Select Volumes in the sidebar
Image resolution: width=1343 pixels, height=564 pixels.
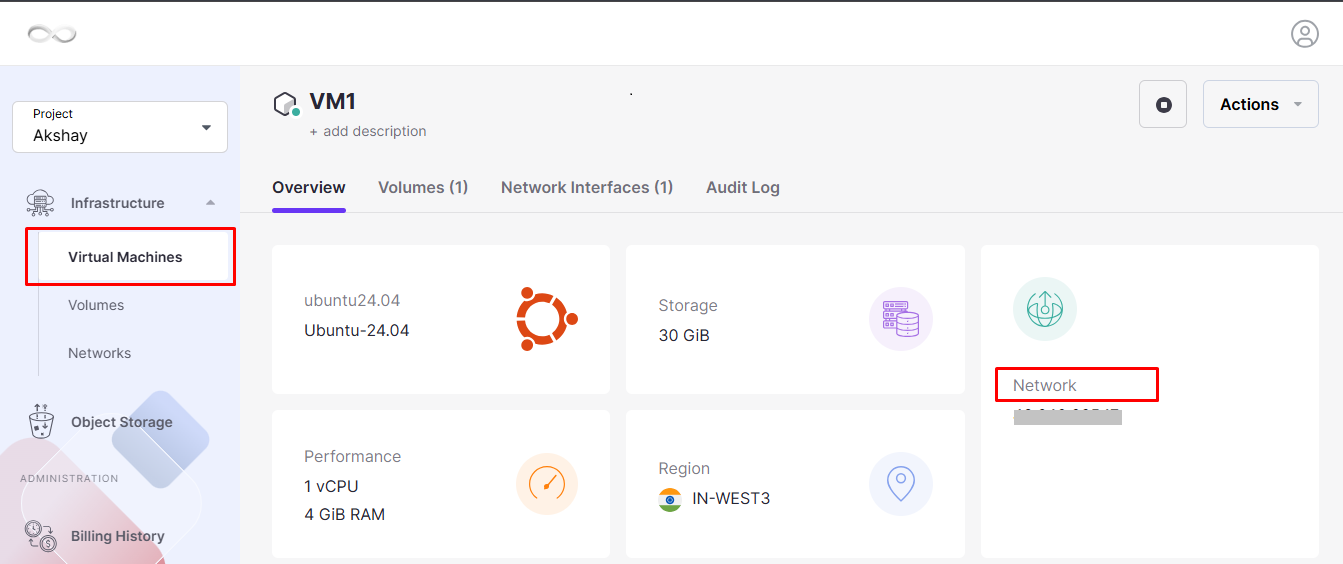(x=96, y=305)
